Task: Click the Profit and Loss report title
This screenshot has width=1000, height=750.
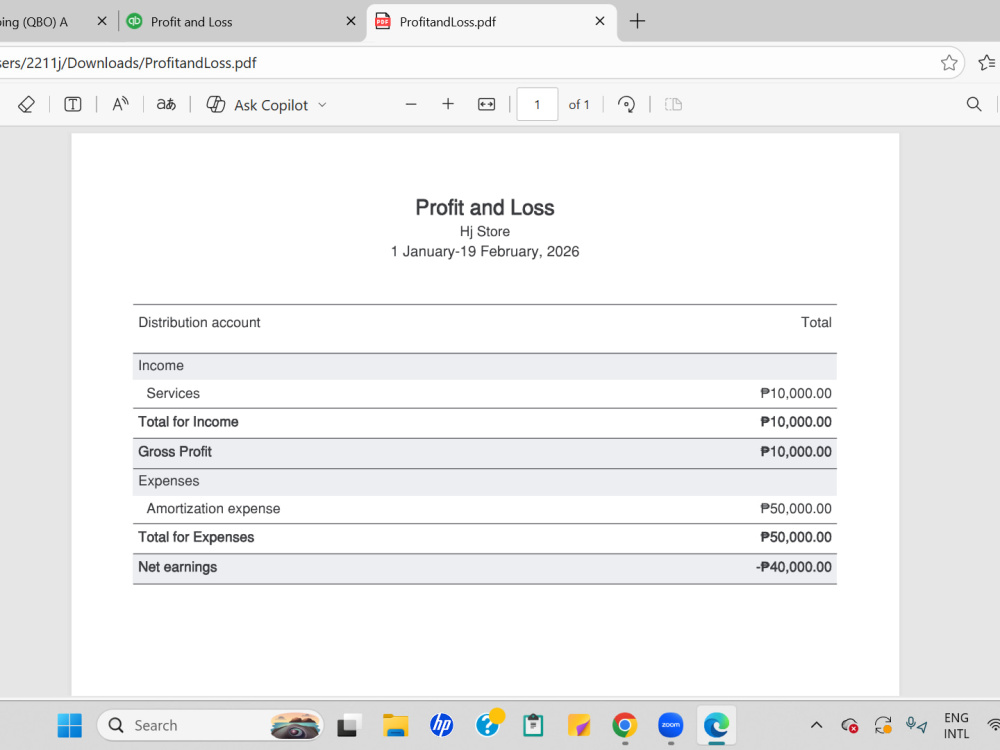Action: [485, 207]
